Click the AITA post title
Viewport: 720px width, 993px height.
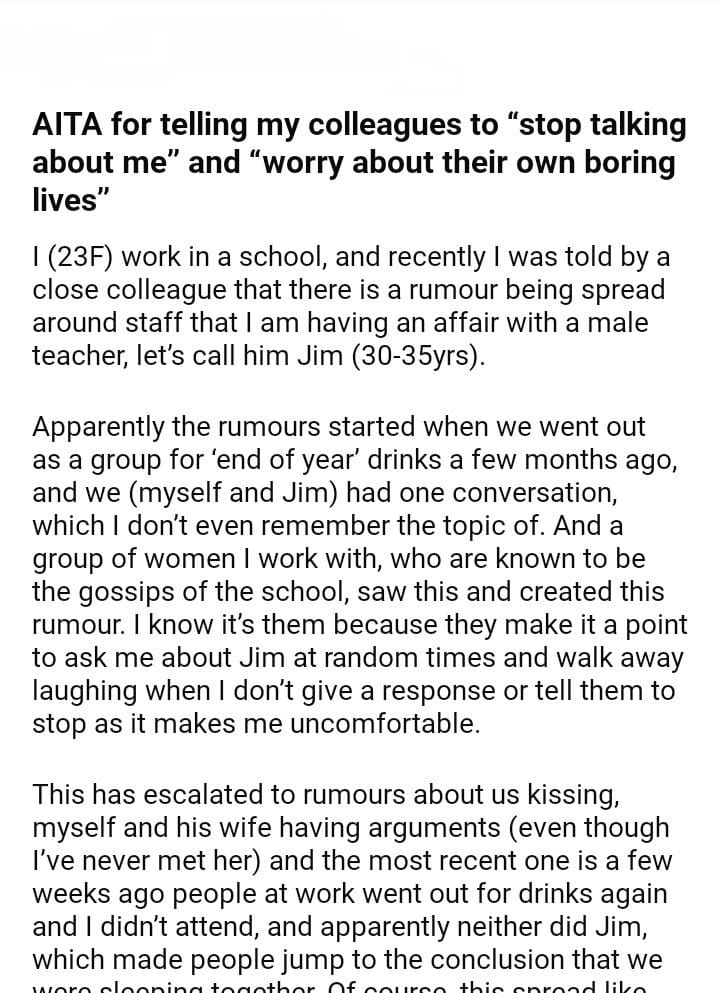[359, 162]
